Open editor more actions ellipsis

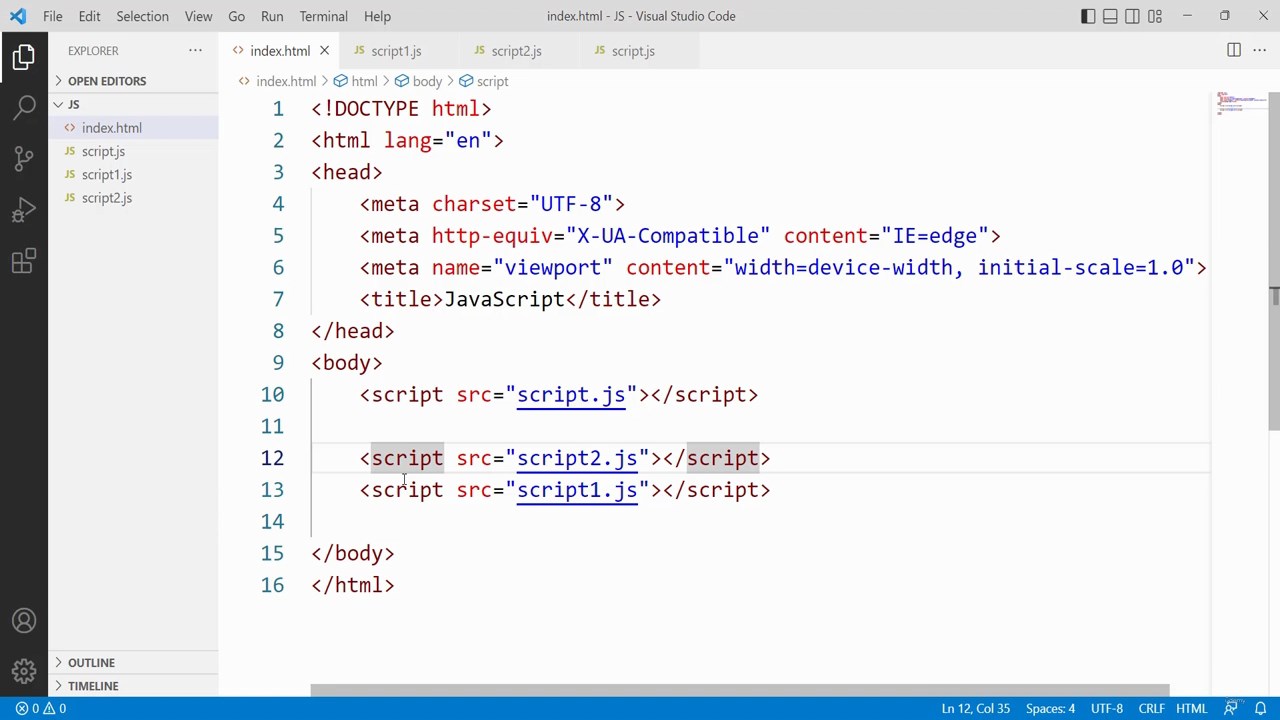coord(1260,50)
